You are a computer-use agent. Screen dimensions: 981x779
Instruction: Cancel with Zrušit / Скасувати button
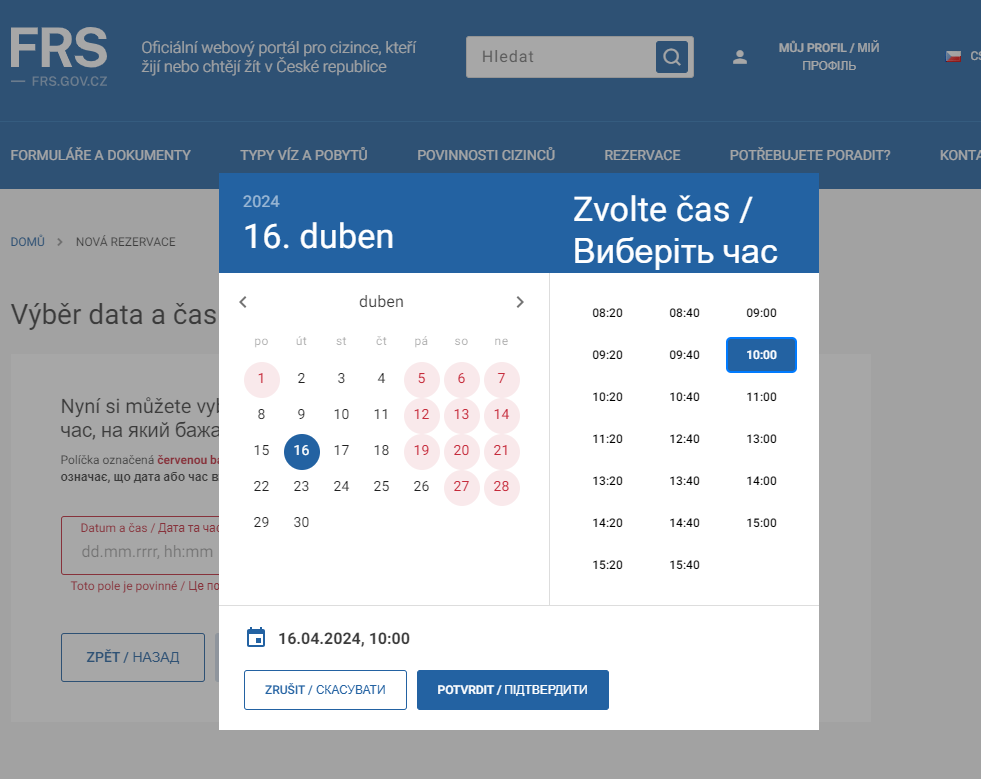point(325,690)
